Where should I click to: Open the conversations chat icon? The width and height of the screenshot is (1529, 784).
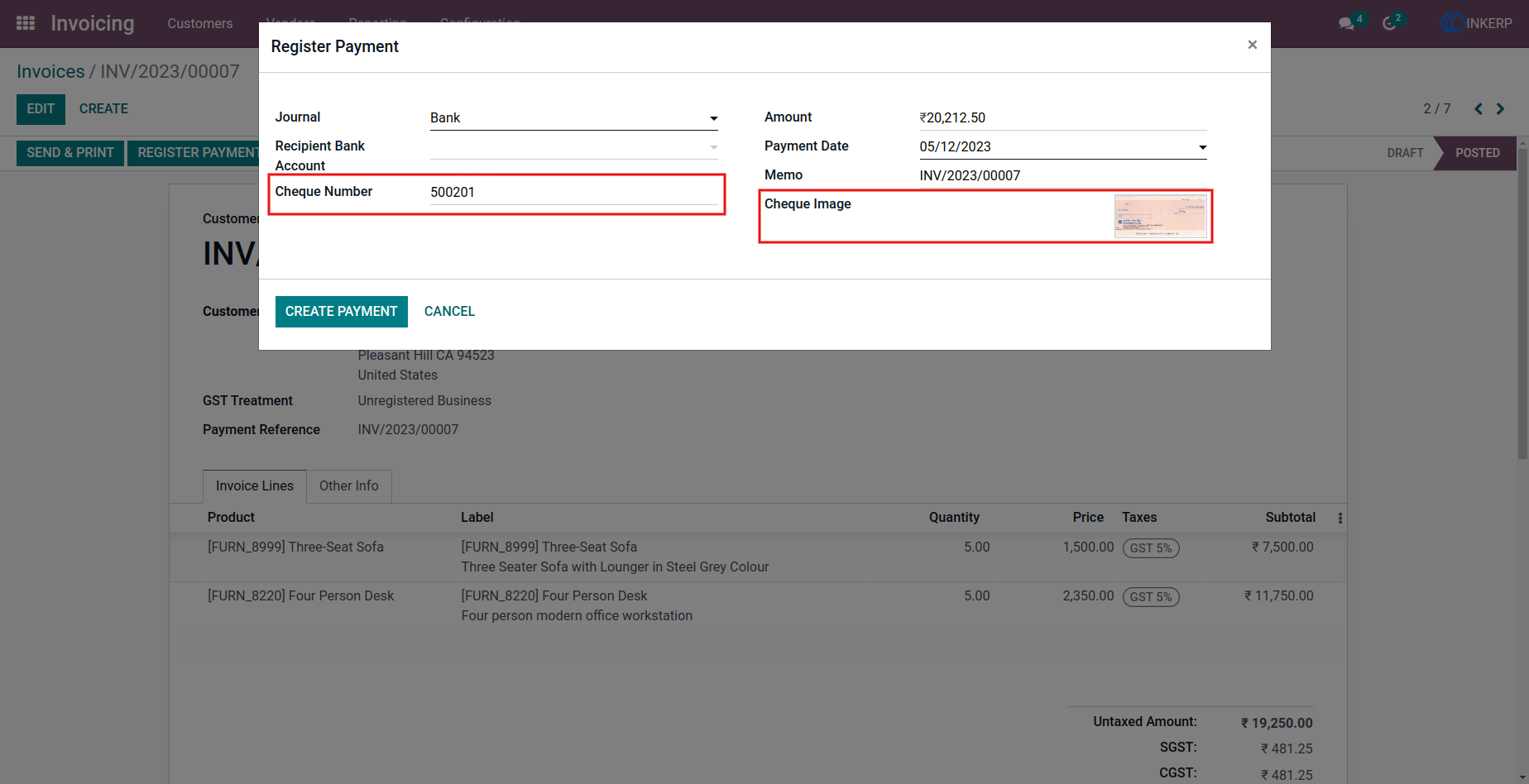[1347, 23]
